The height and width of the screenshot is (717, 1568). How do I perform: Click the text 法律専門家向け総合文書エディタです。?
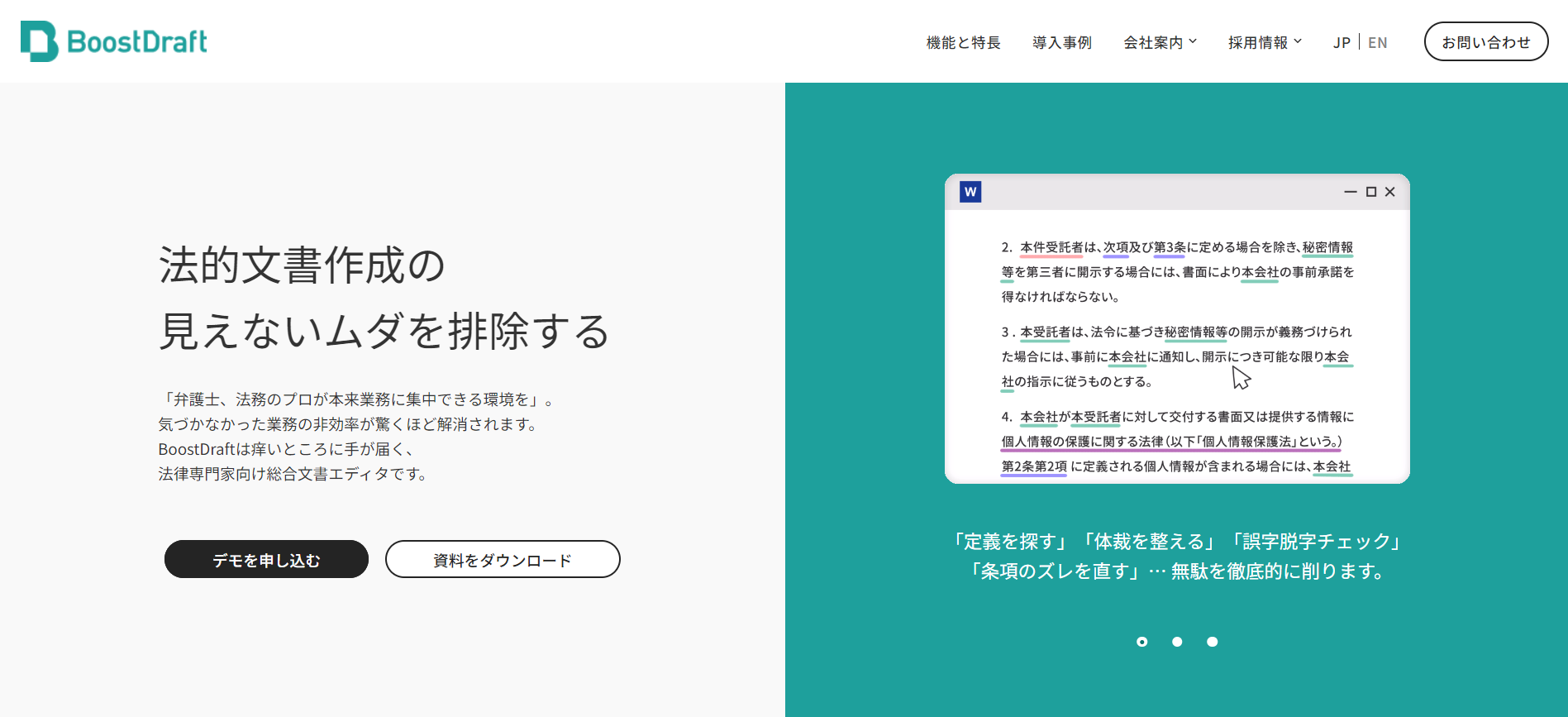click(295, 474)
